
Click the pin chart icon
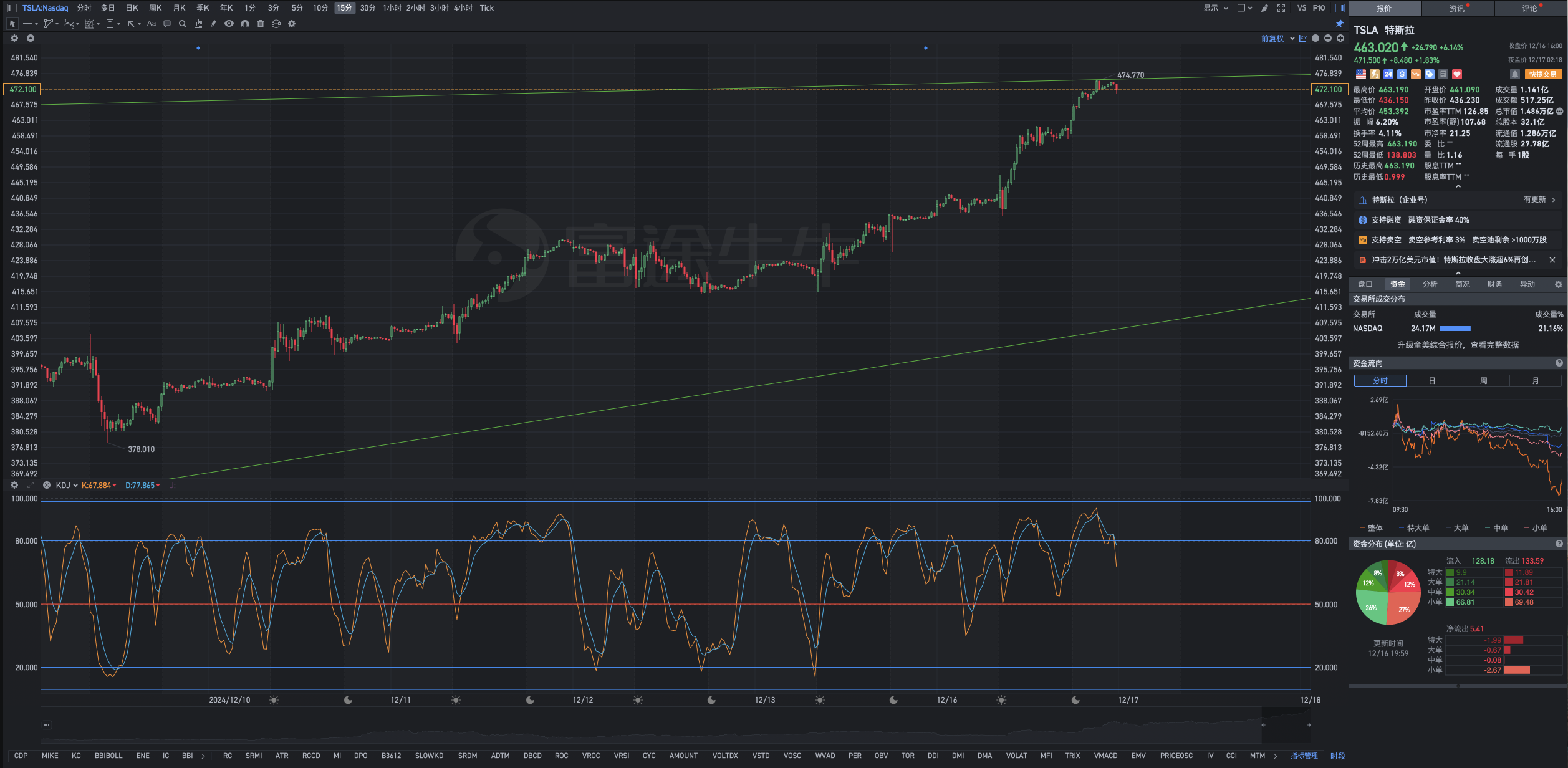coord(1340,24)
